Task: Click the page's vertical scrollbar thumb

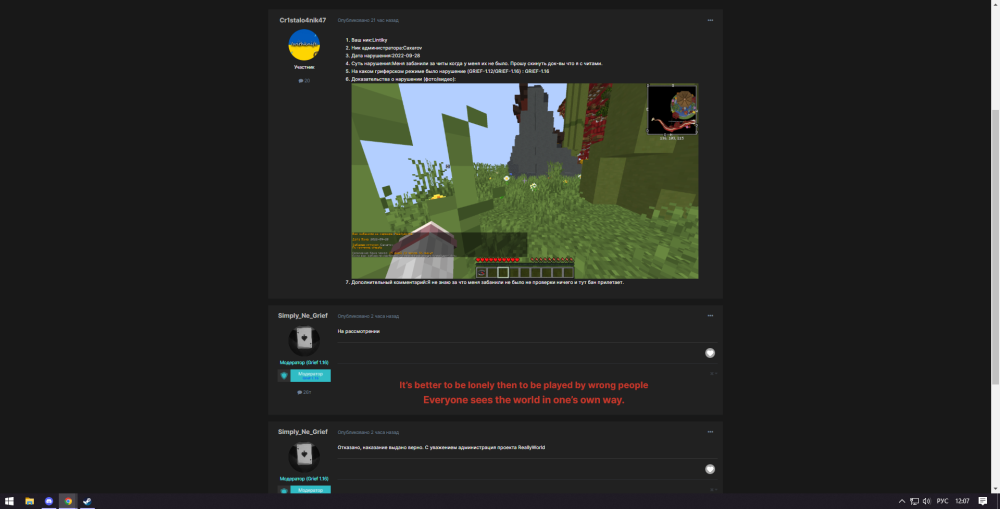Action: point(995,247)
